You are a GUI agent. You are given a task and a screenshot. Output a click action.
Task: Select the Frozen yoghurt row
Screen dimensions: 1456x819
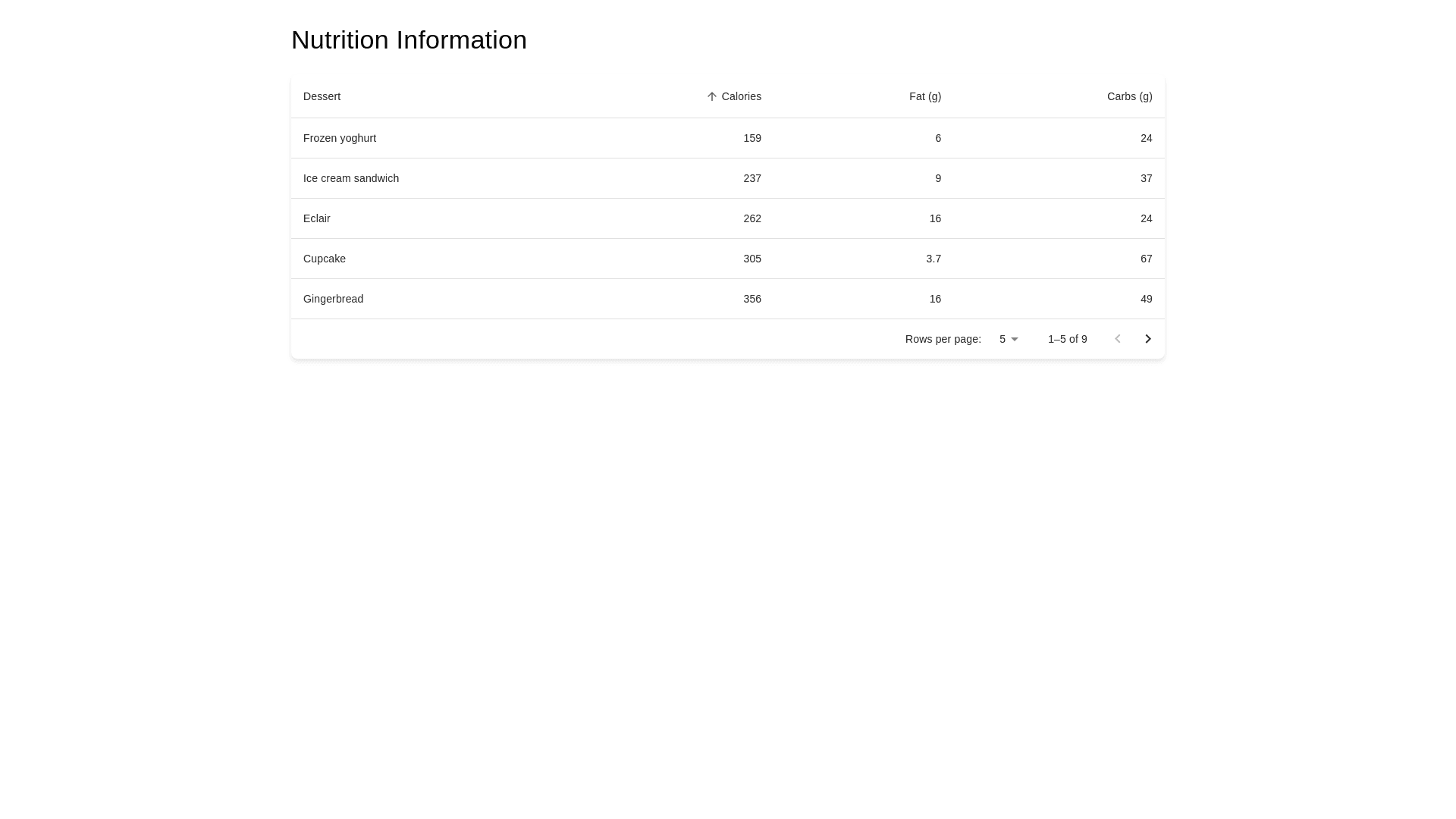tap(340, 138)
